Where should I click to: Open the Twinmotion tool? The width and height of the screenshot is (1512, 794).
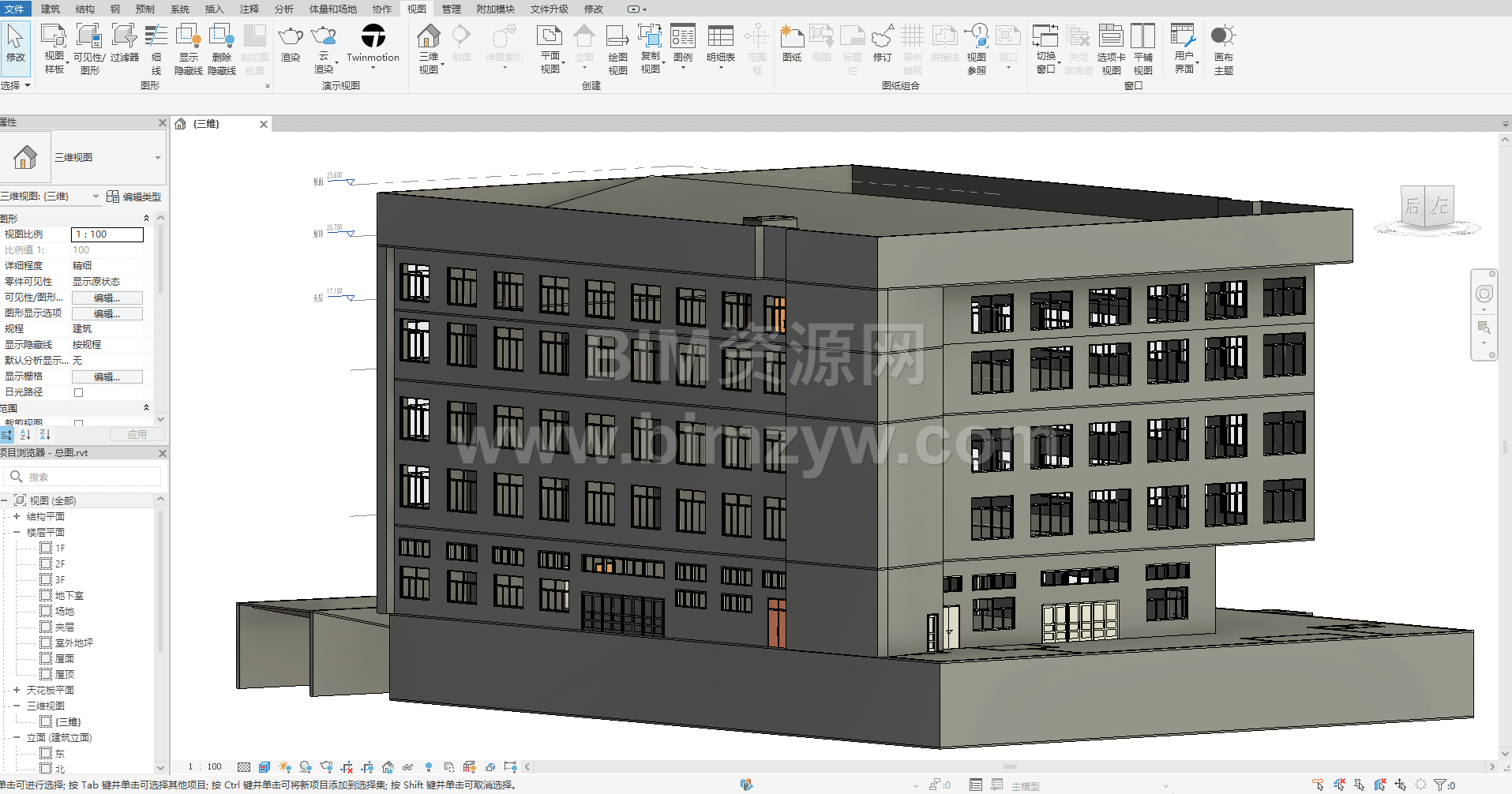click(x=373, y=43)
